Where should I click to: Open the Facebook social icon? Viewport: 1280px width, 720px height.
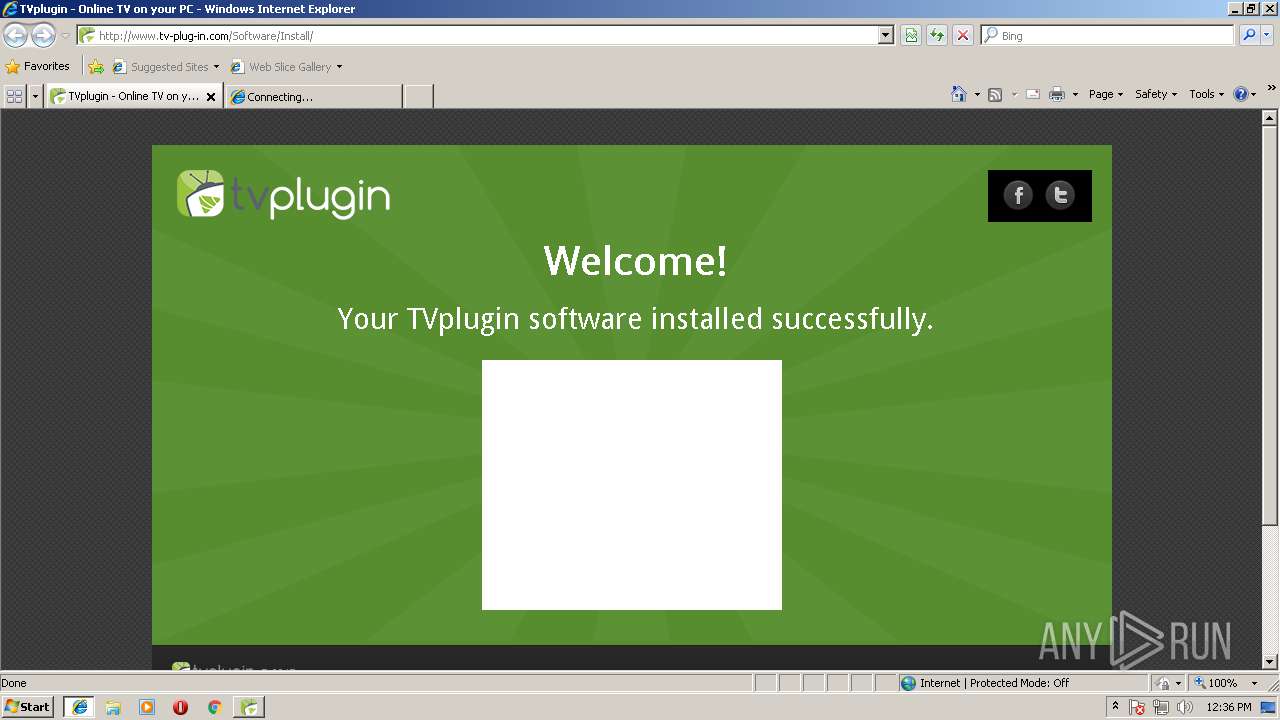pyautogui.click(x=1018, y=195)
